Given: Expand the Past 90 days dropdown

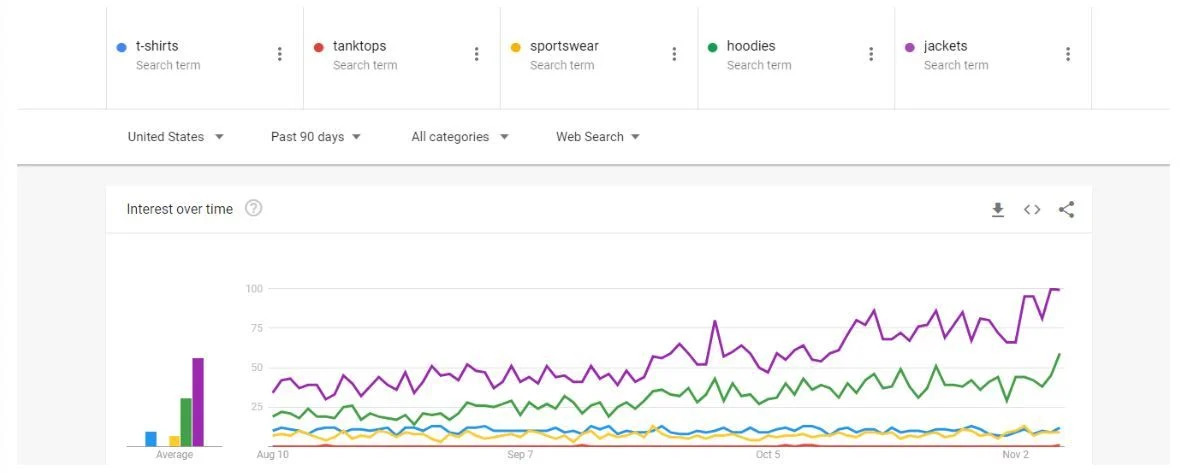Looking at the screenshot, I should [x=316, y=137].
